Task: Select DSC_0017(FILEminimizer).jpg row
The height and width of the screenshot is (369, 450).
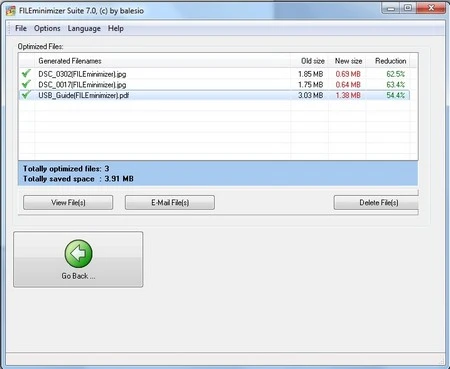Action: pyautogui.click(x=214, y=84)
